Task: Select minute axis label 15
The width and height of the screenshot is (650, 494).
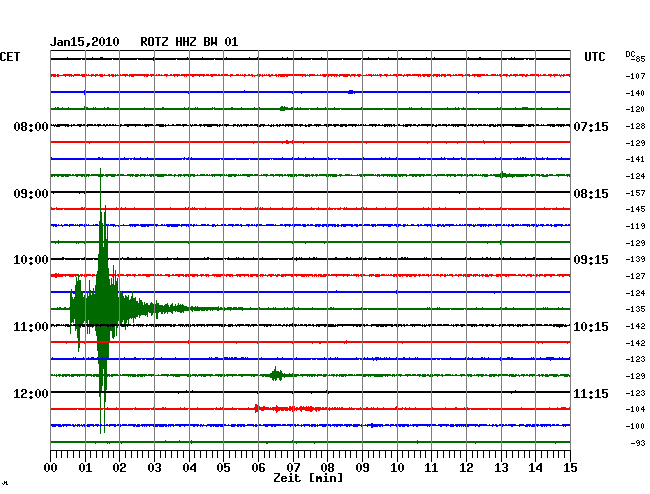Action: point(570,468)
